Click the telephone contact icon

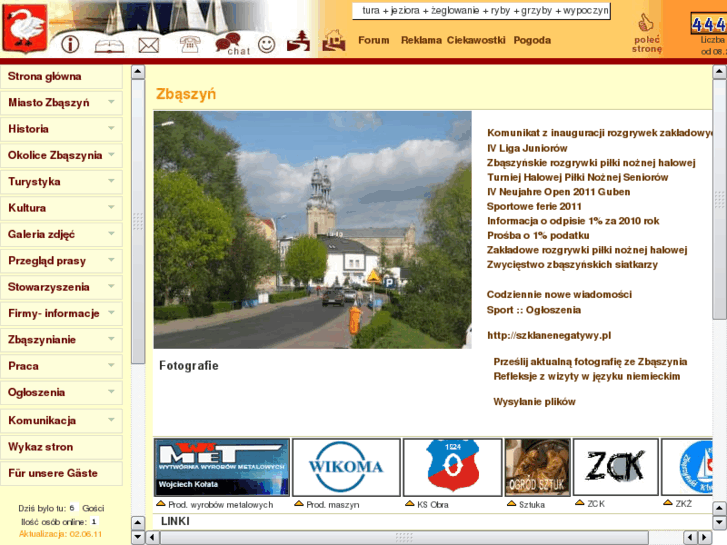pyautogui.click(x=190, y=44)
